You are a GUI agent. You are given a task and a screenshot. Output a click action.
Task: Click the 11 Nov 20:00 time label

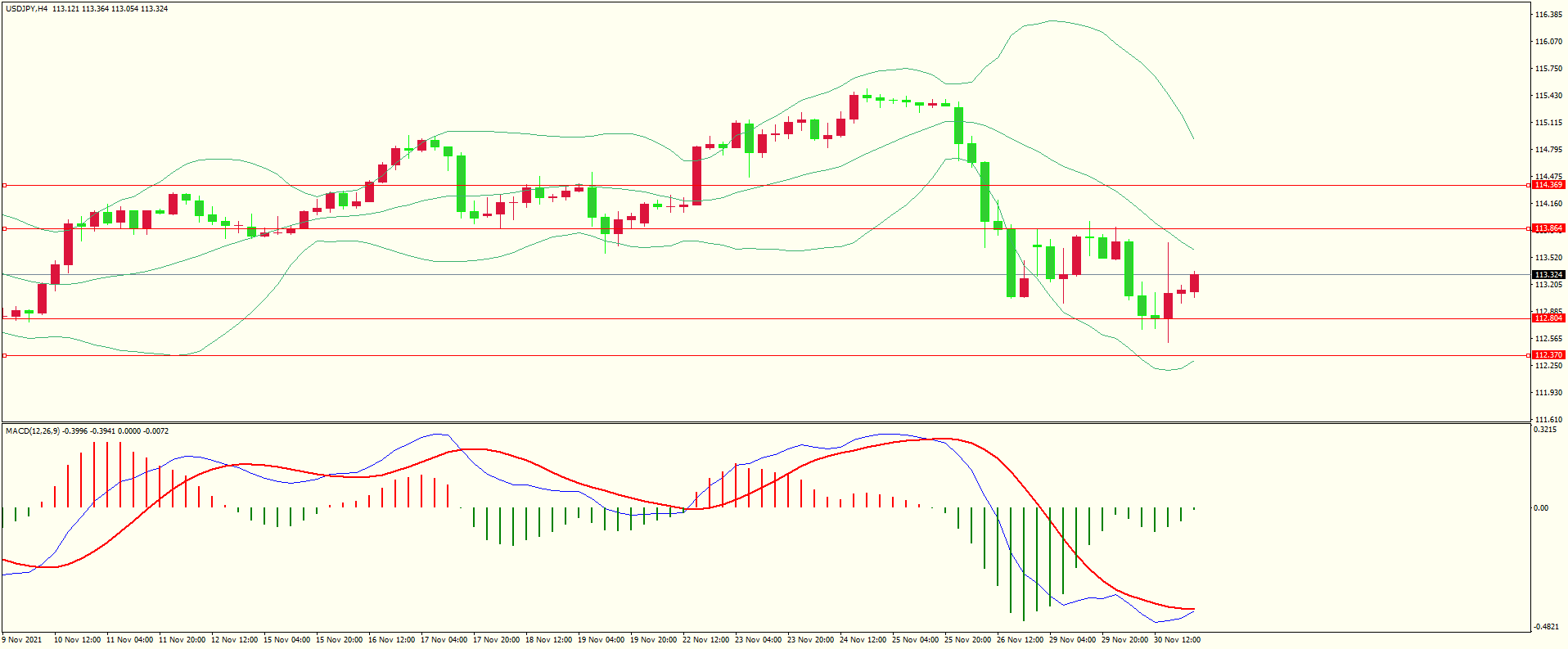coord(182,640)
